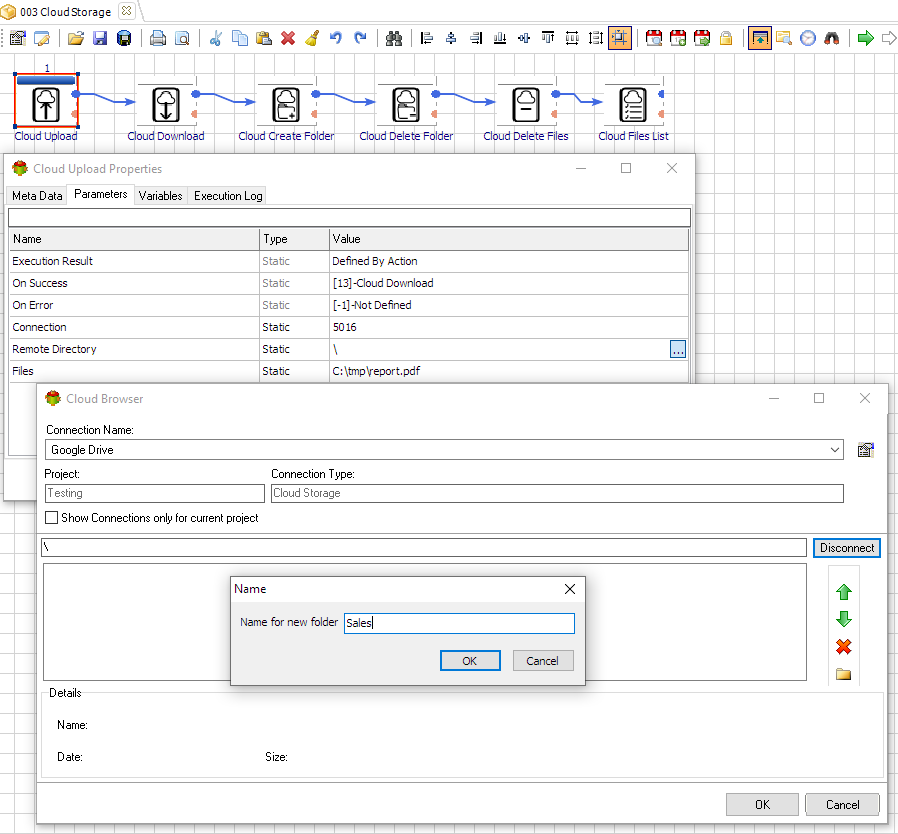Undo the last action in toolbar
The width and height of the screenshot is (898, 834).
[336, 38]
